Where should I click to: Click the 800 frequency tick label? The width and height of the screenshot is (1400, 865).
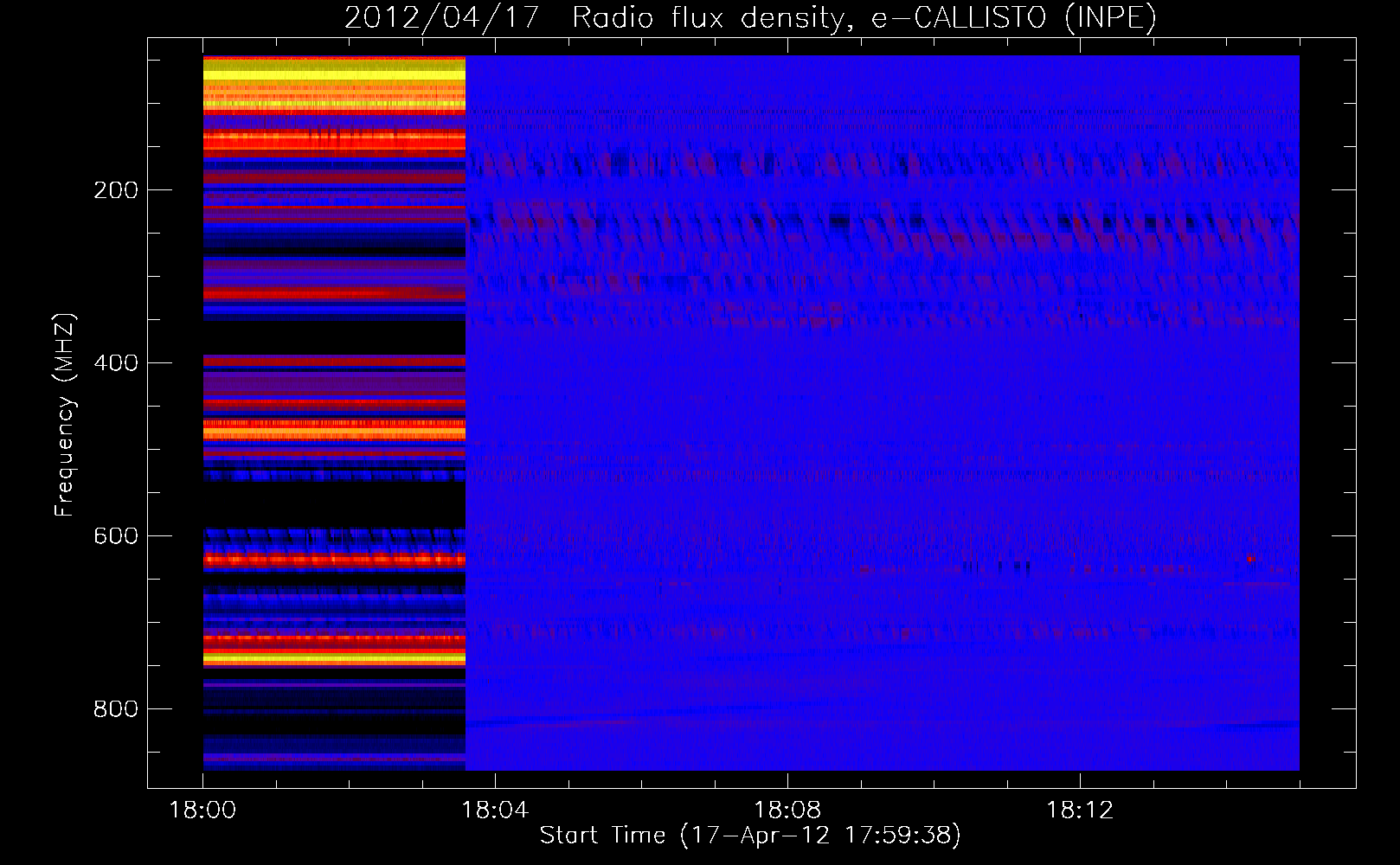(116, 709)
